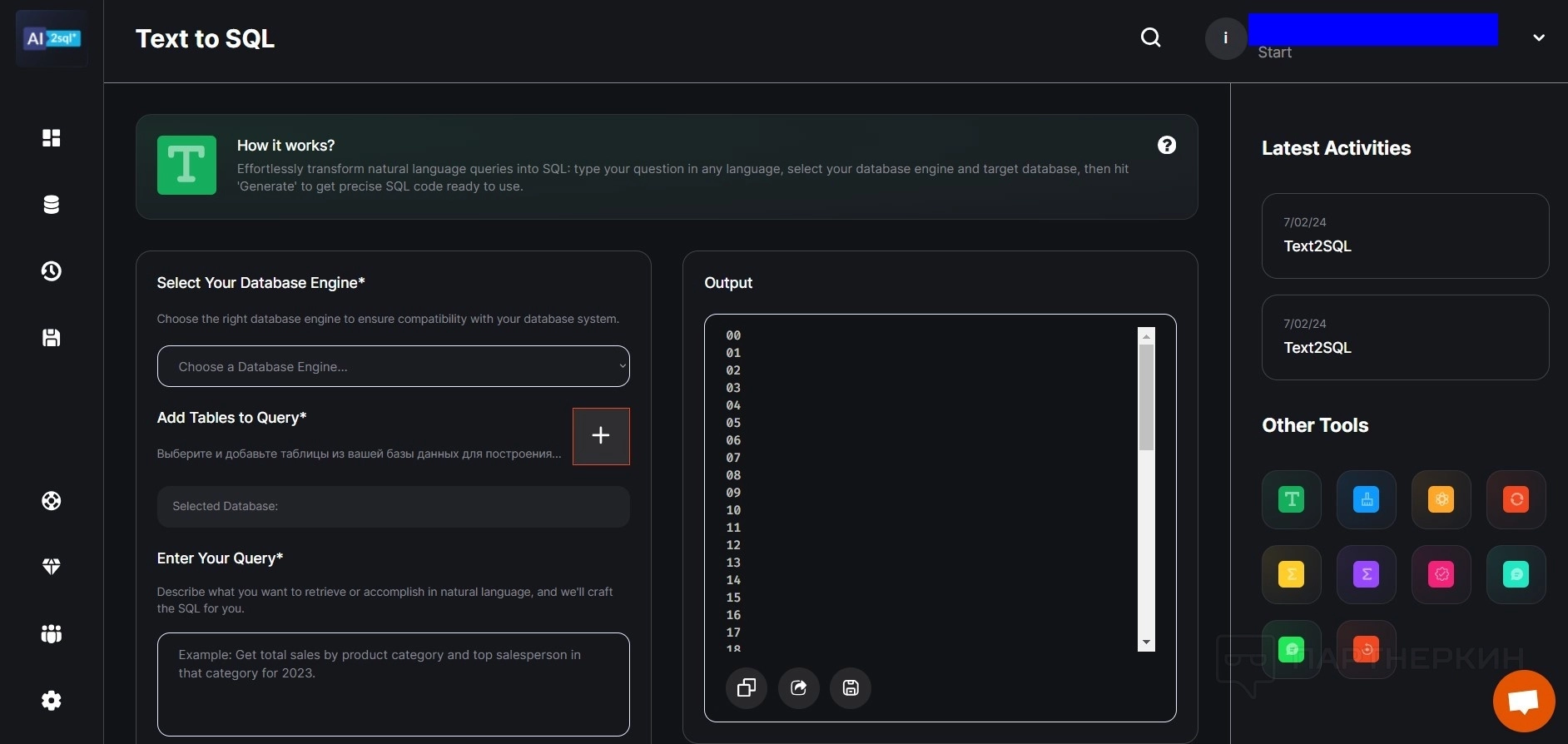Click the output scrollbar down arrow
This screenshot has width=1568, height=744.
(1147, 642)
